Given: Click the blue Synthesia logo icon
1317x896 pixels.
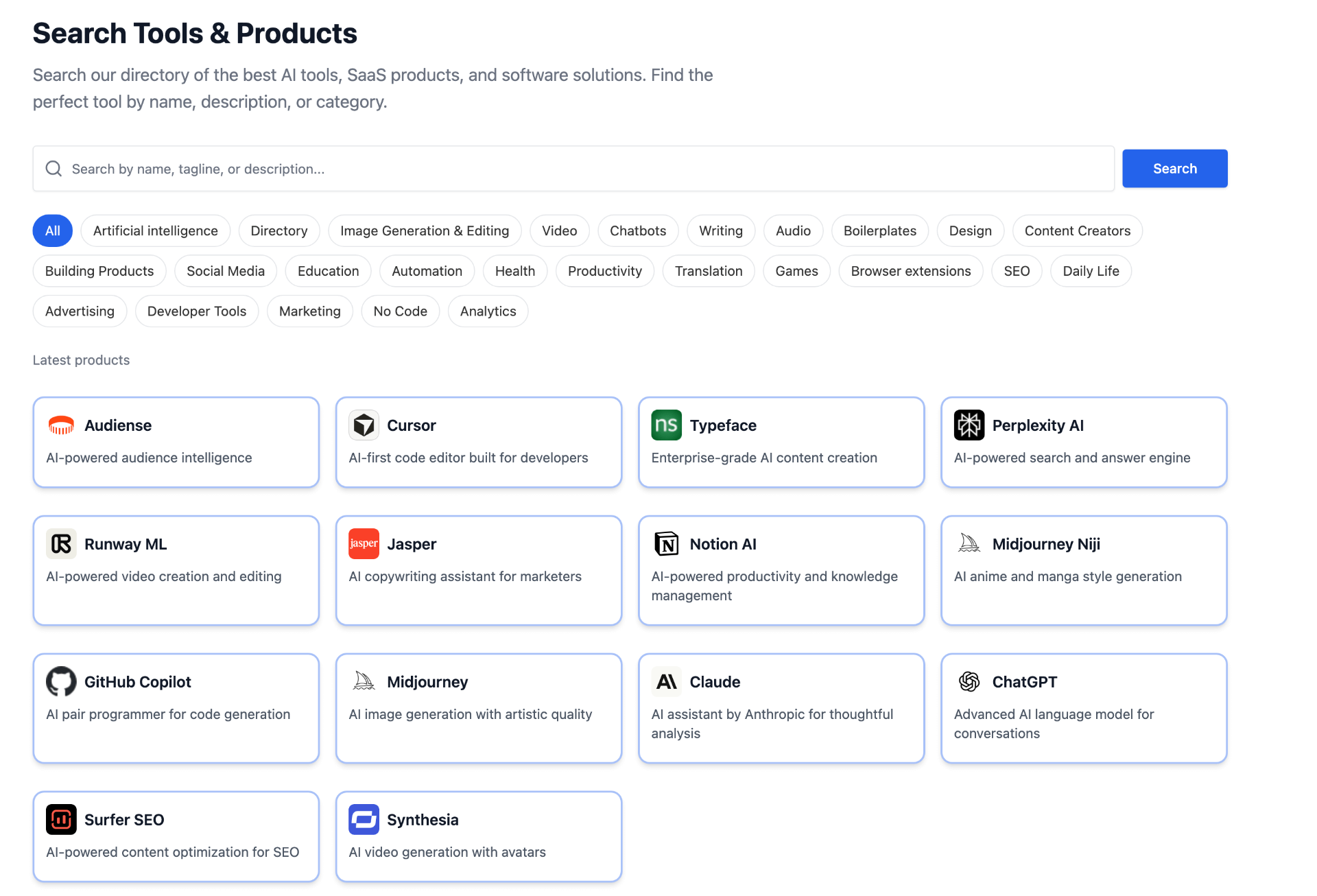Looking at the screenshot, I should (364, 820).
